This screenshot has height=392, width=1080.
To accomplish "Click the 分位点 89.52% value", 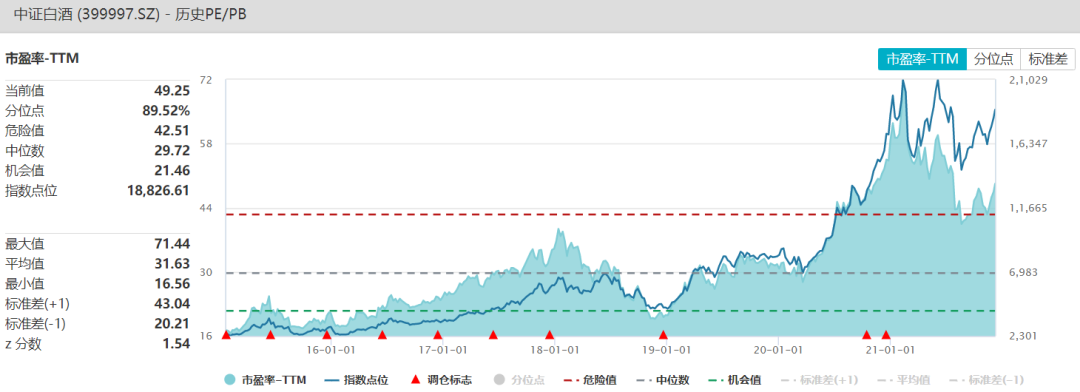I will tap(166, 110).
